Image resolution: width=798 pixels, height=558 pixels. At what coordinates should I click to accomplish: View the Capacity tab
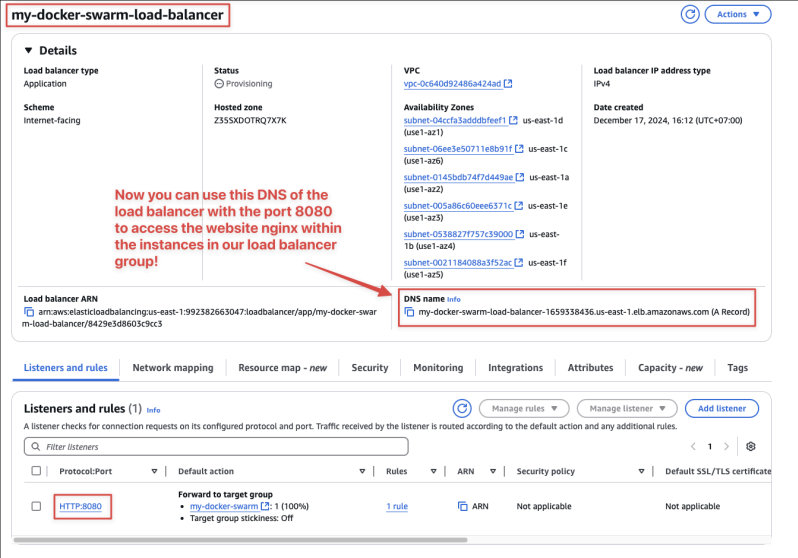(x=670, y=368)
